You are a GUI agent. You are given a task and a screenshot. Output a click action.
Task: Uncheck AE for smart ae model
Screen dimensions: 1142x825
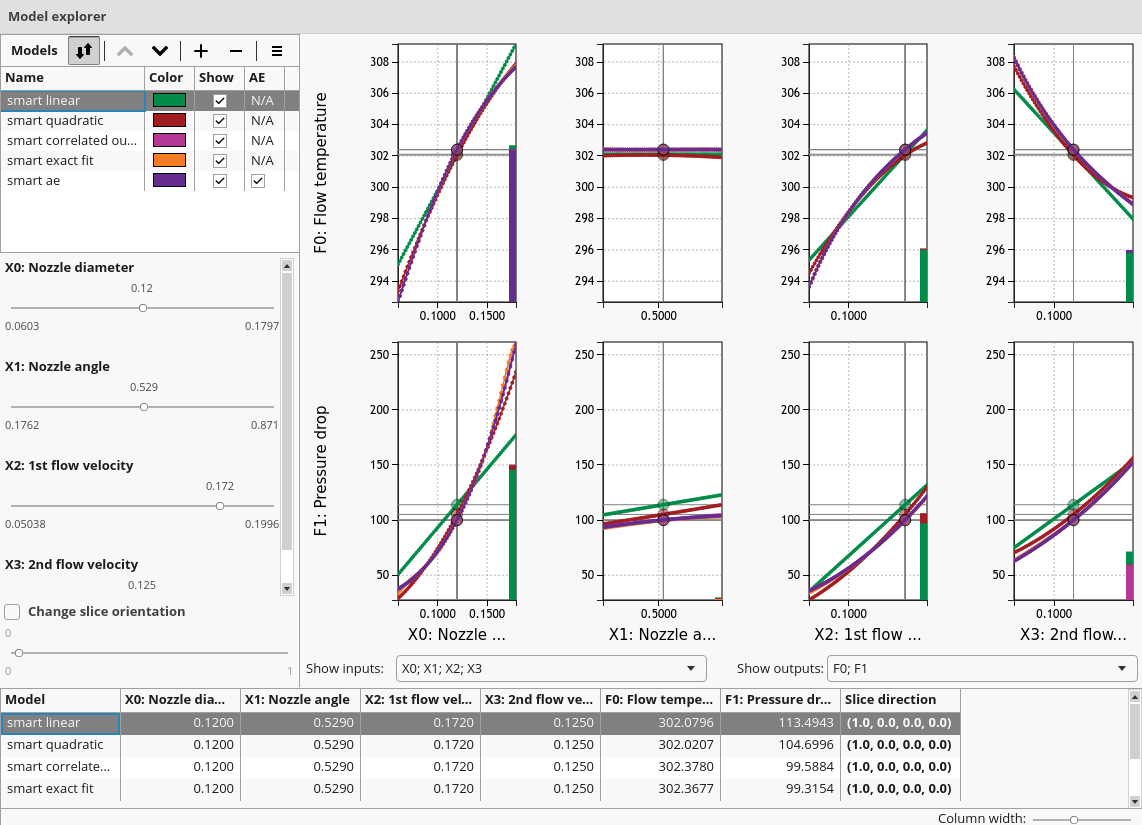click(x=258, y=181)
